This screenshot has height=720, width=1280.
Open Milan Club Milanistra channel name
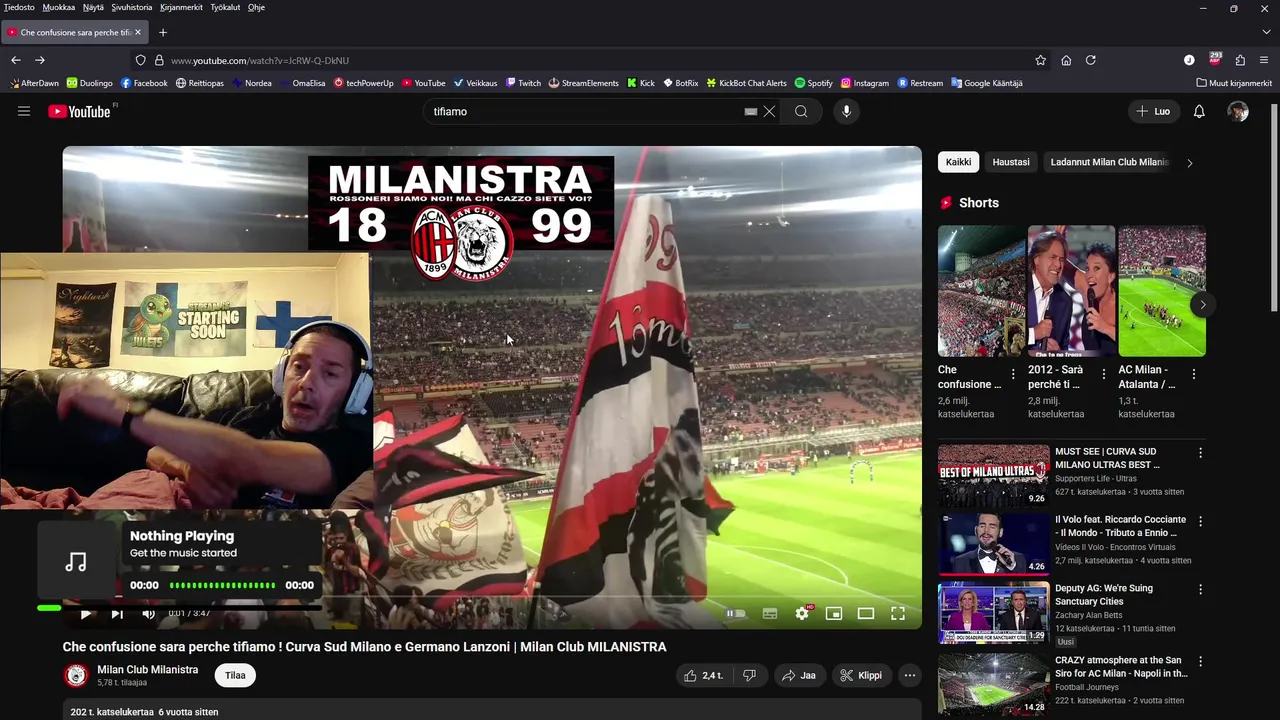point(147,669)
